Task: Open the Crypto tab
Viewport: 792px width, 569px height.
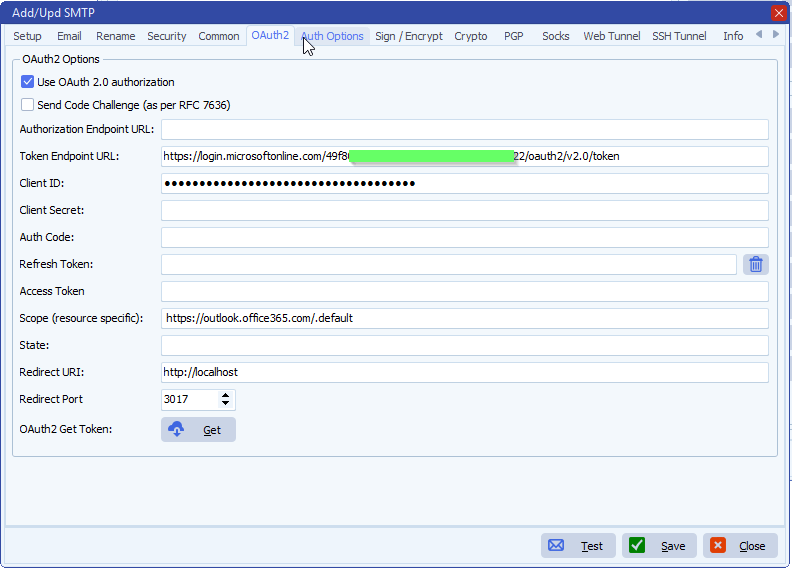Action: [471, 36]
